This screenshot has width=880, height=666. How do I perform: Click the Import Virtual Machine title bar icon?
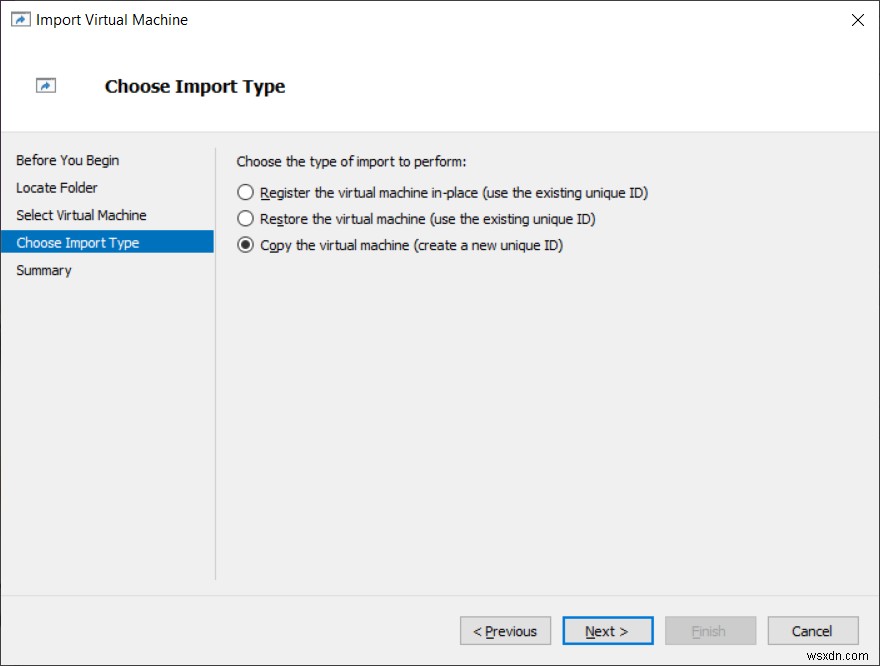pos(20,19)
